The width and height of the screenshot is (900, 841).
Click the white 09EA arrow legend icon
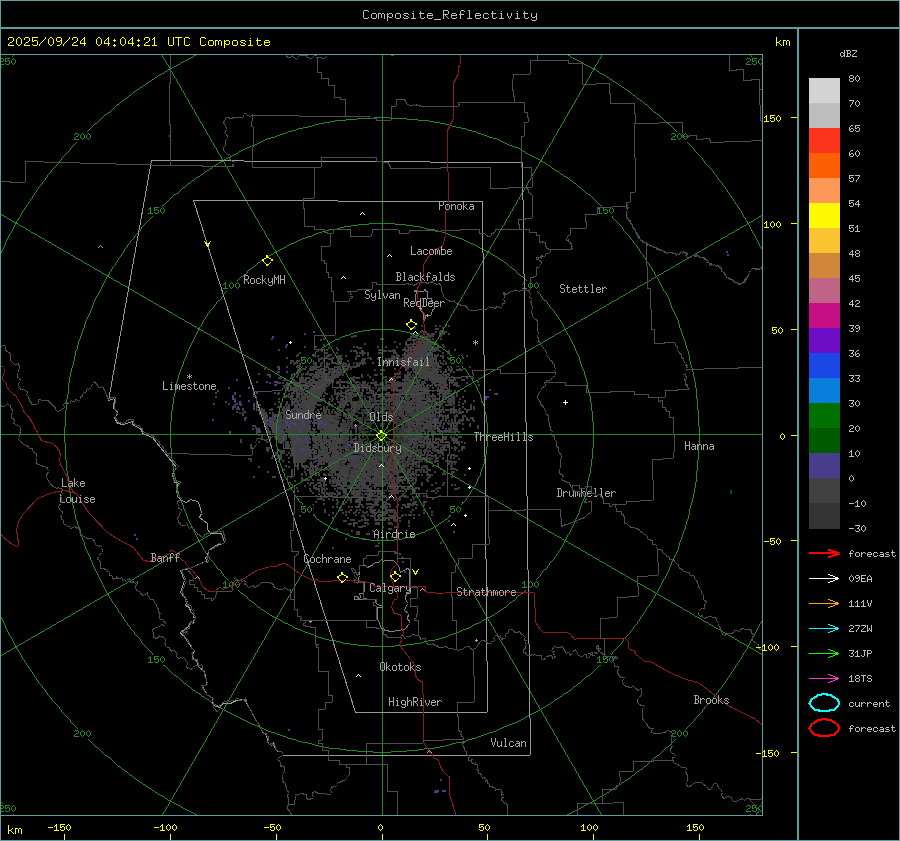[x=823, y=578]
